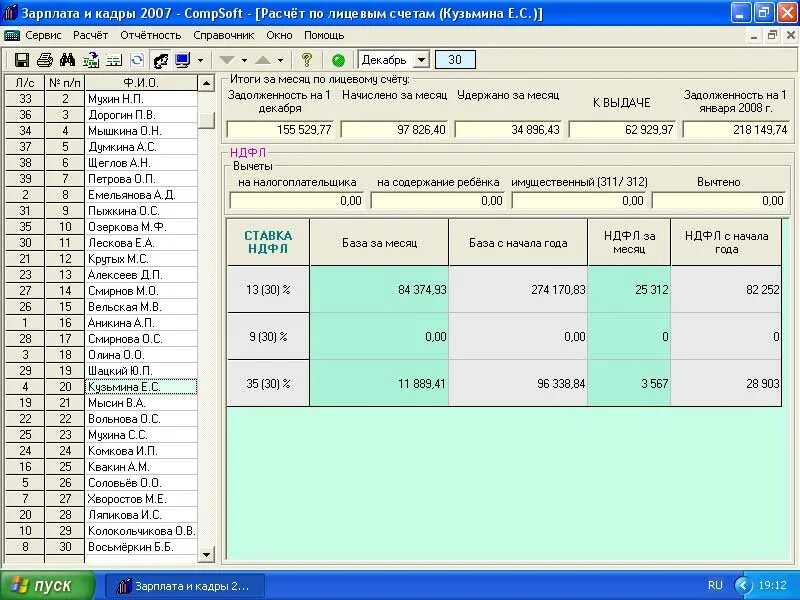The height and width of the screenshot is (600, 800).
Task: Click the employee list scroll down arrow
Action: point(206,555)
